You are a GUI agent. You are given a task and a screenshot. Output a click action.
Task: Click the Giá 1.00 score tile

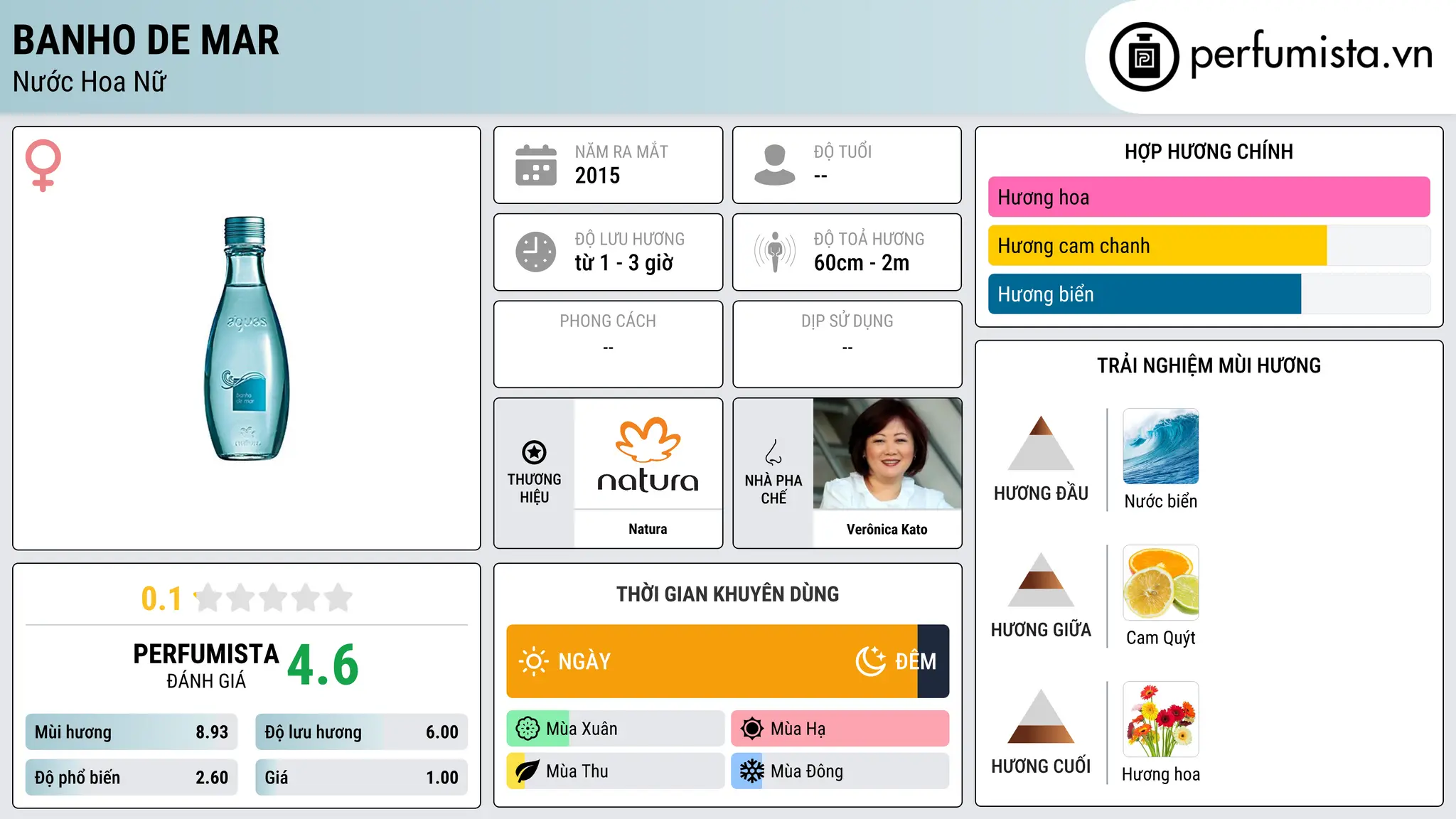pyautogui.click(x=361, y=778)
